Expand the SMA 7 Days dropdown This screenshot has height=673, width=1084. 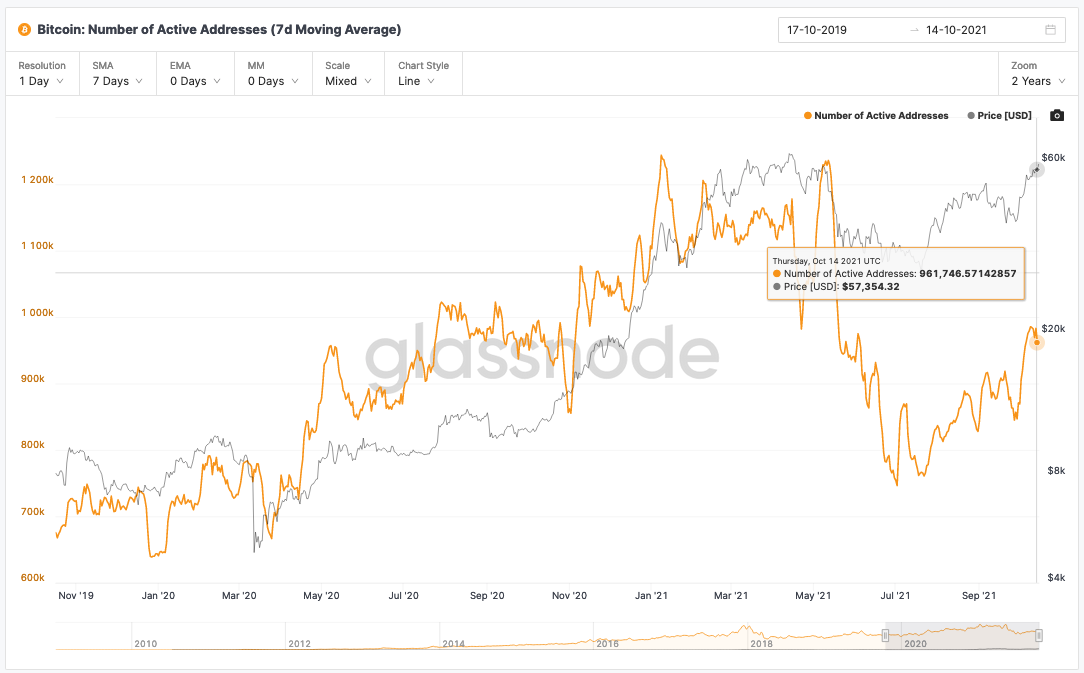tap(117, 74)
